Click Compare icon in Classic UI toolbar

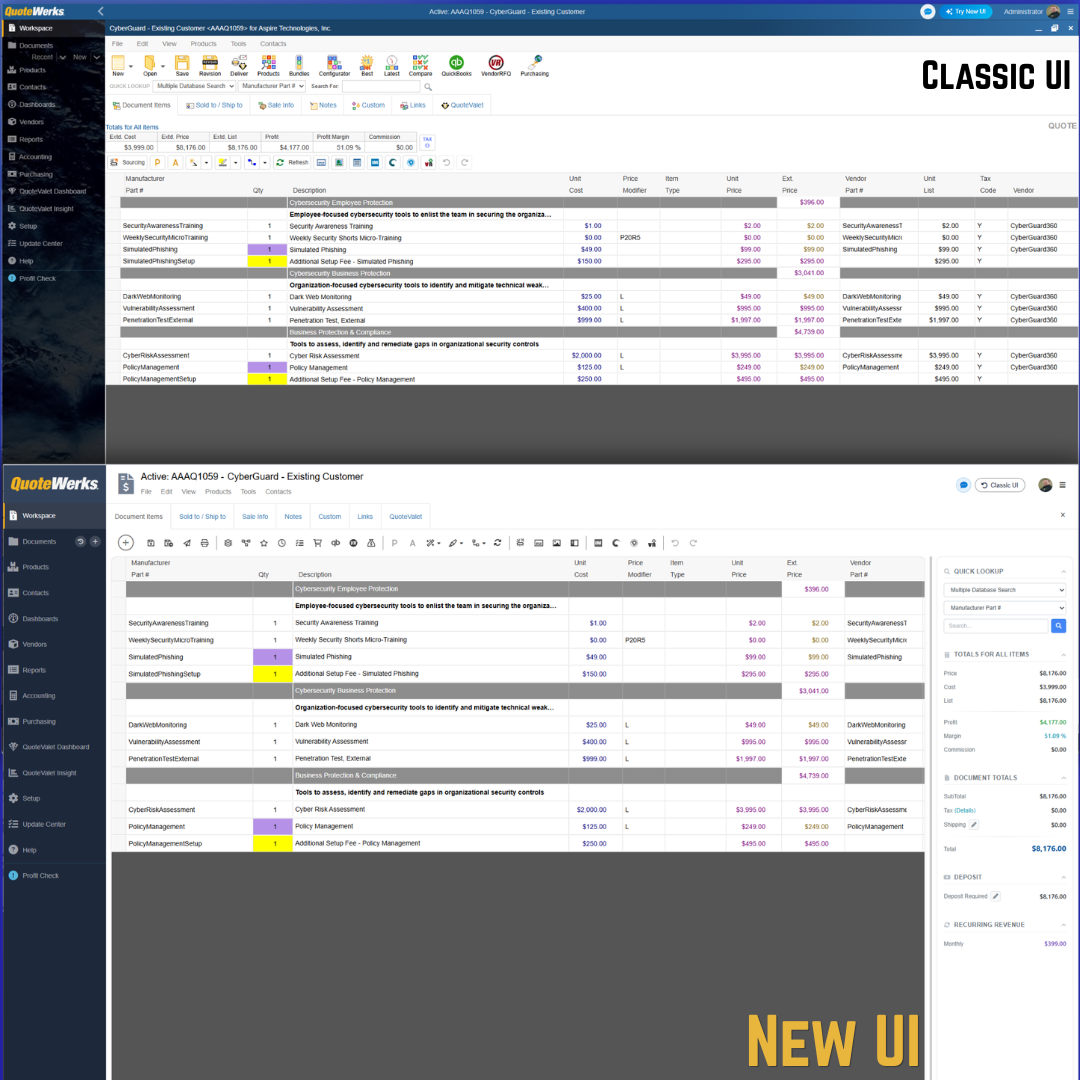(x=420, y=65)
